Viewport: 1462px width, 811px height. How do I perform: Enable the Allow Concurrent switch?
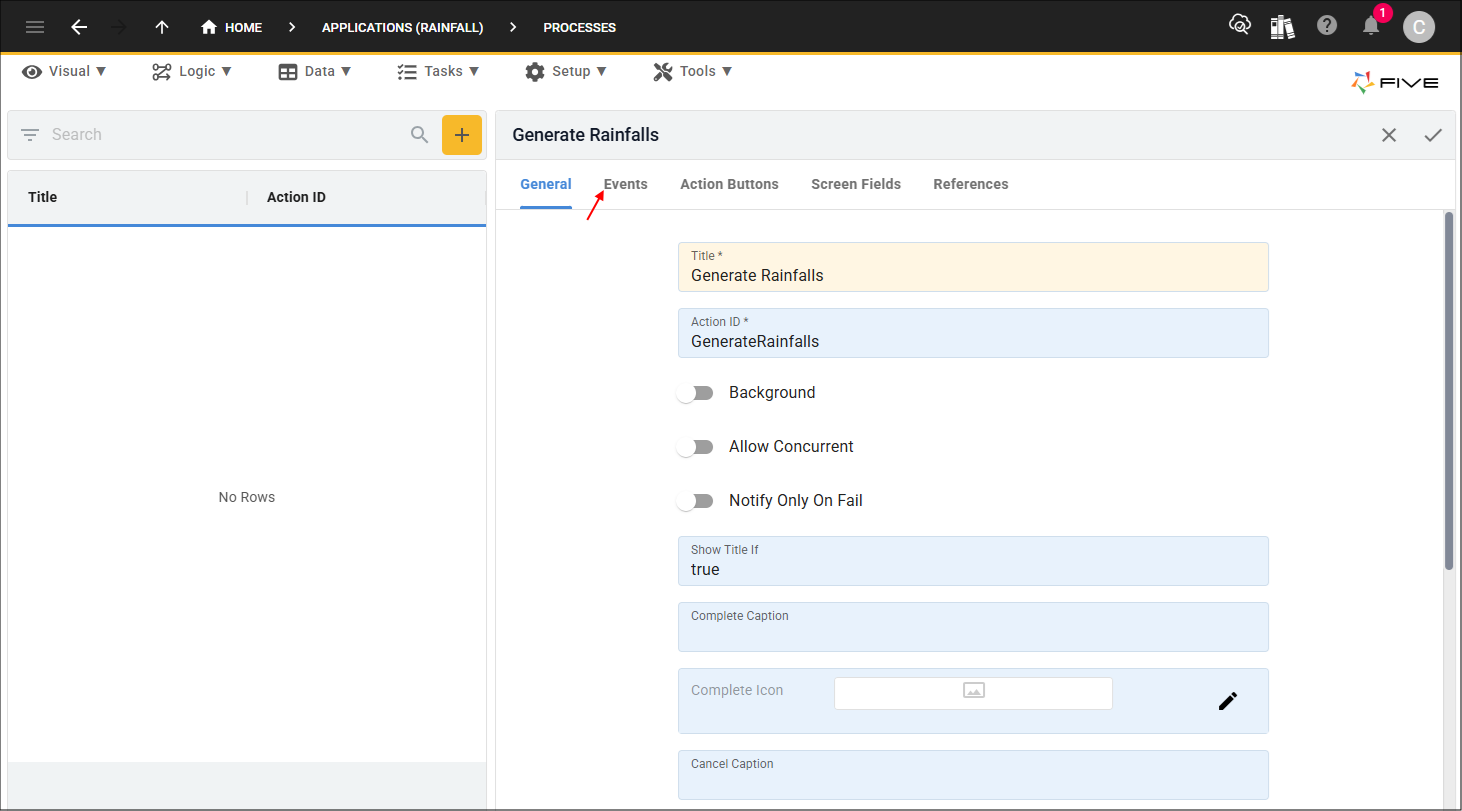(695, 447)
